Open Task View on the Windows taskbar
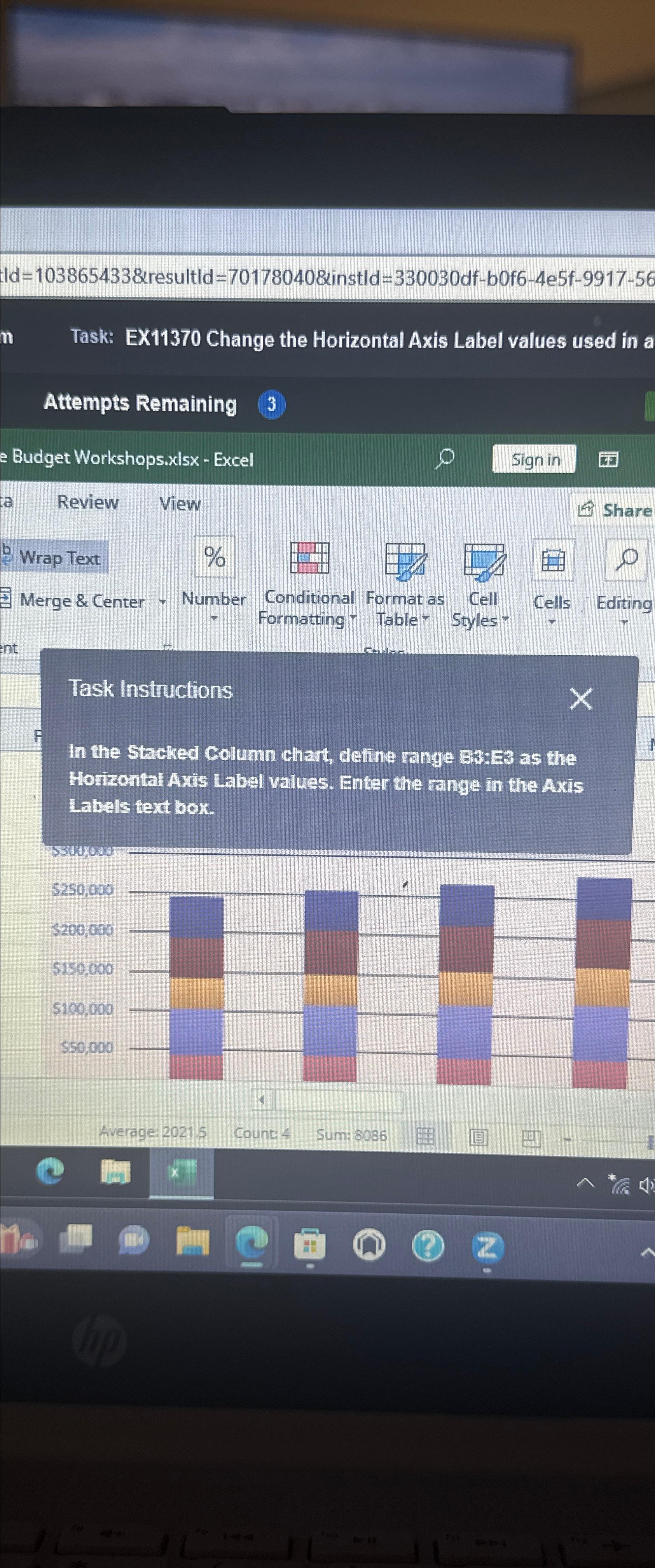Screen dimensions: 655x1568 pos(77,1239)
